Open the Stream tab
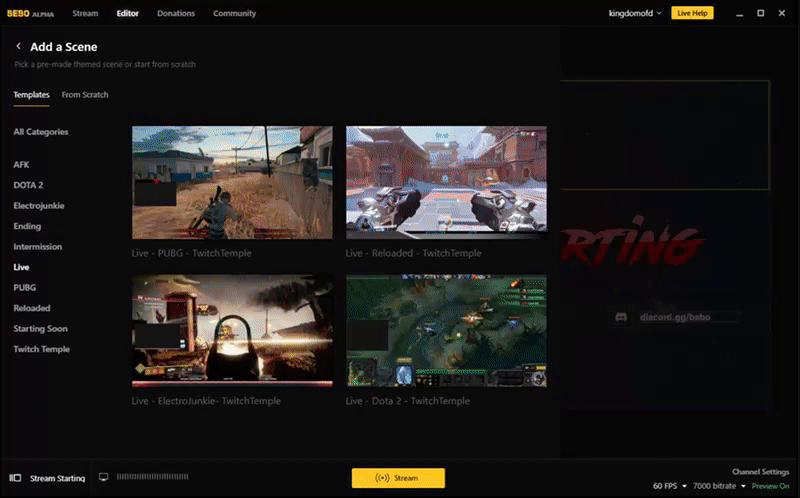 (x=85, y=13)
